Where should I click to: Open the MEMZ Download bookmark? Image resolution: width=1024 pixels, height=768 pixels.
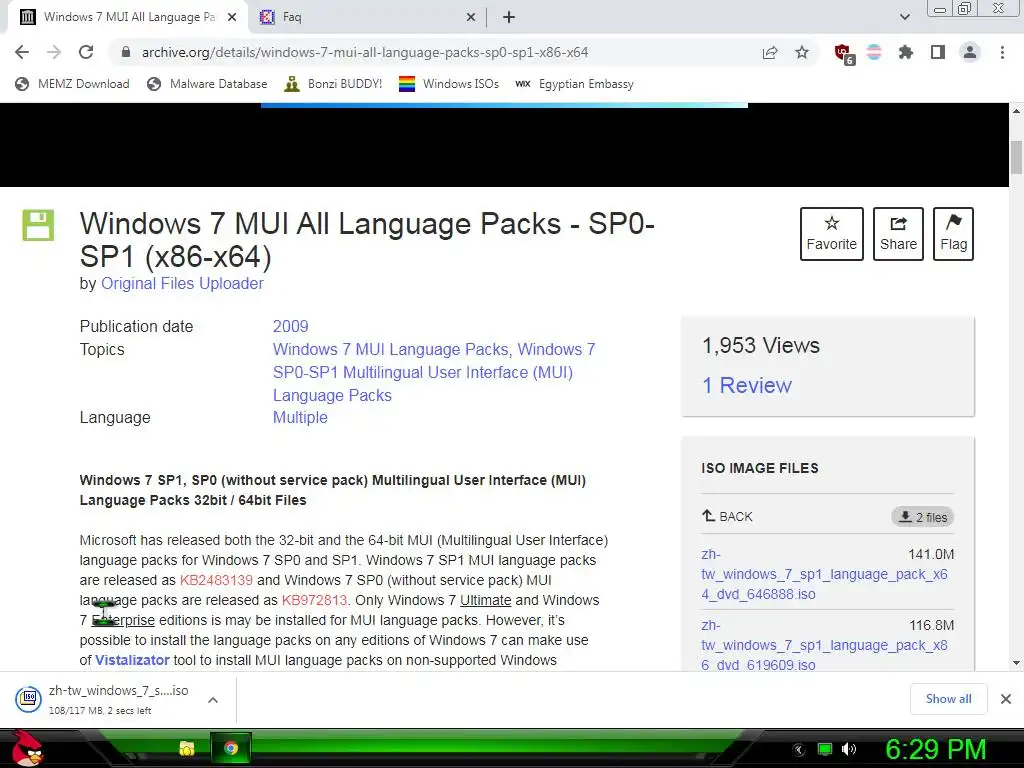(72, 84)
